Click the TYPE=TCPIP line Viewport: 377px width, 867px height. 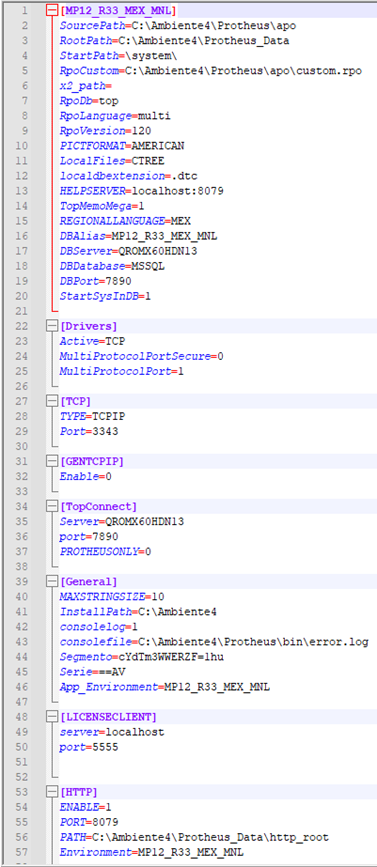[x=92, y=416]
